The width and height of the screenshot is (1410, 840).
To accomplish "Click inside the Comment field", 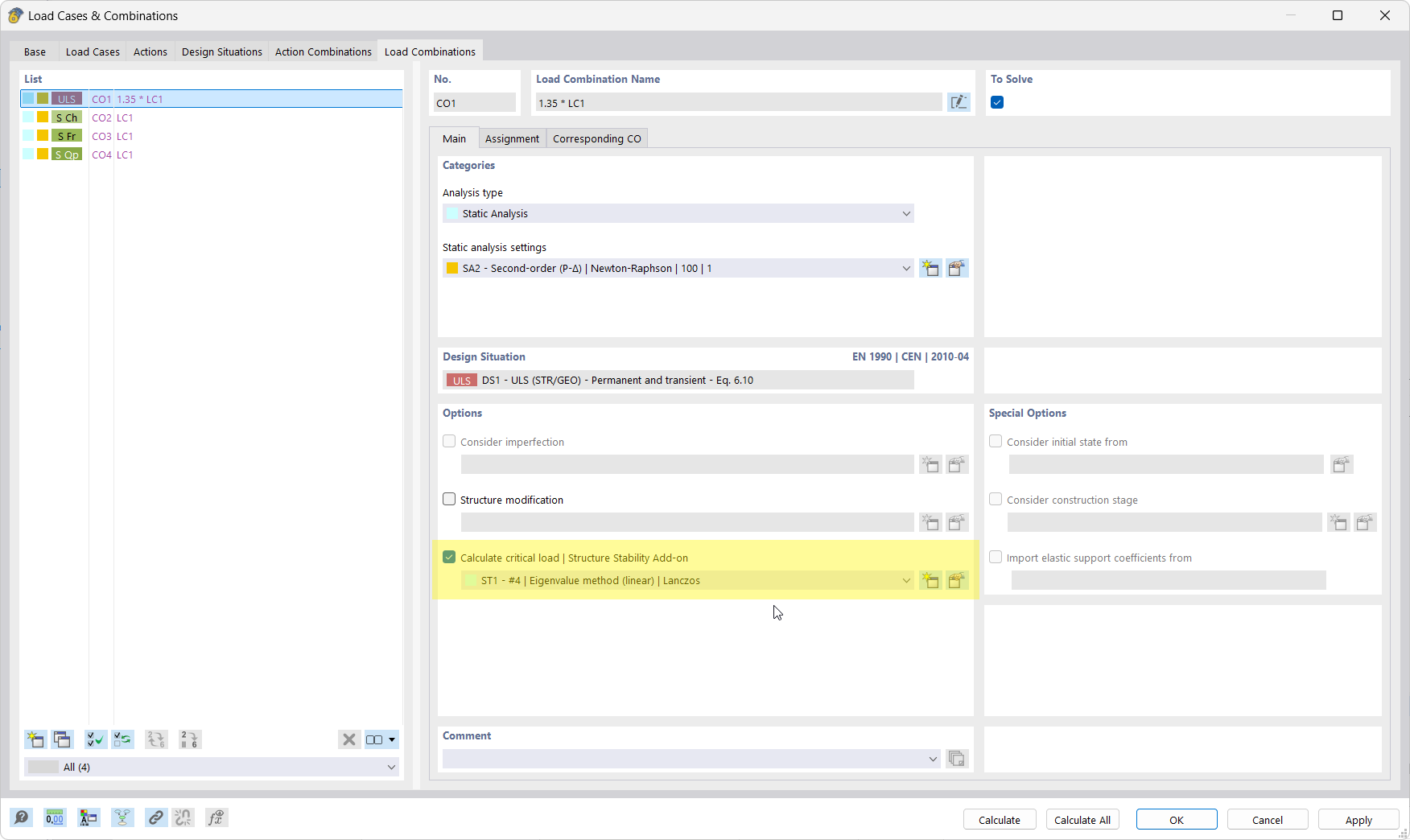I will click(x=684, y=759).
